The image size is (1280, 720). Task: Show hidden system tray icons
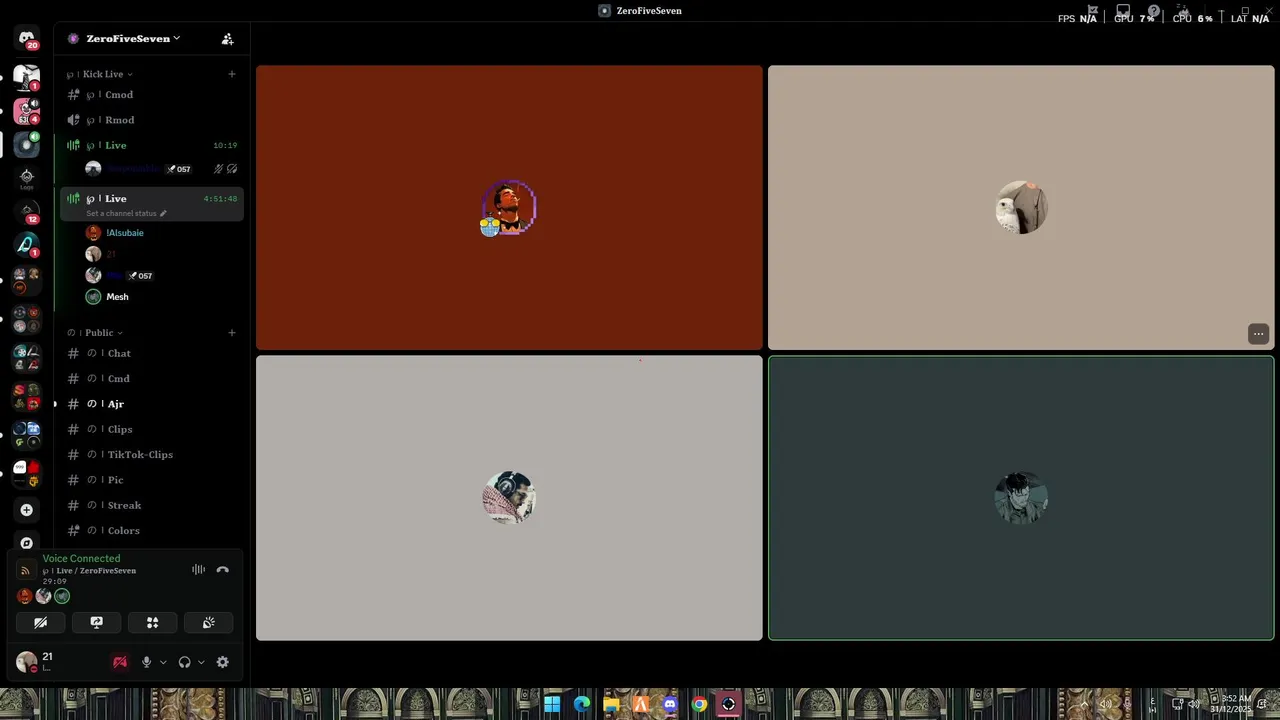[1084, 704]
